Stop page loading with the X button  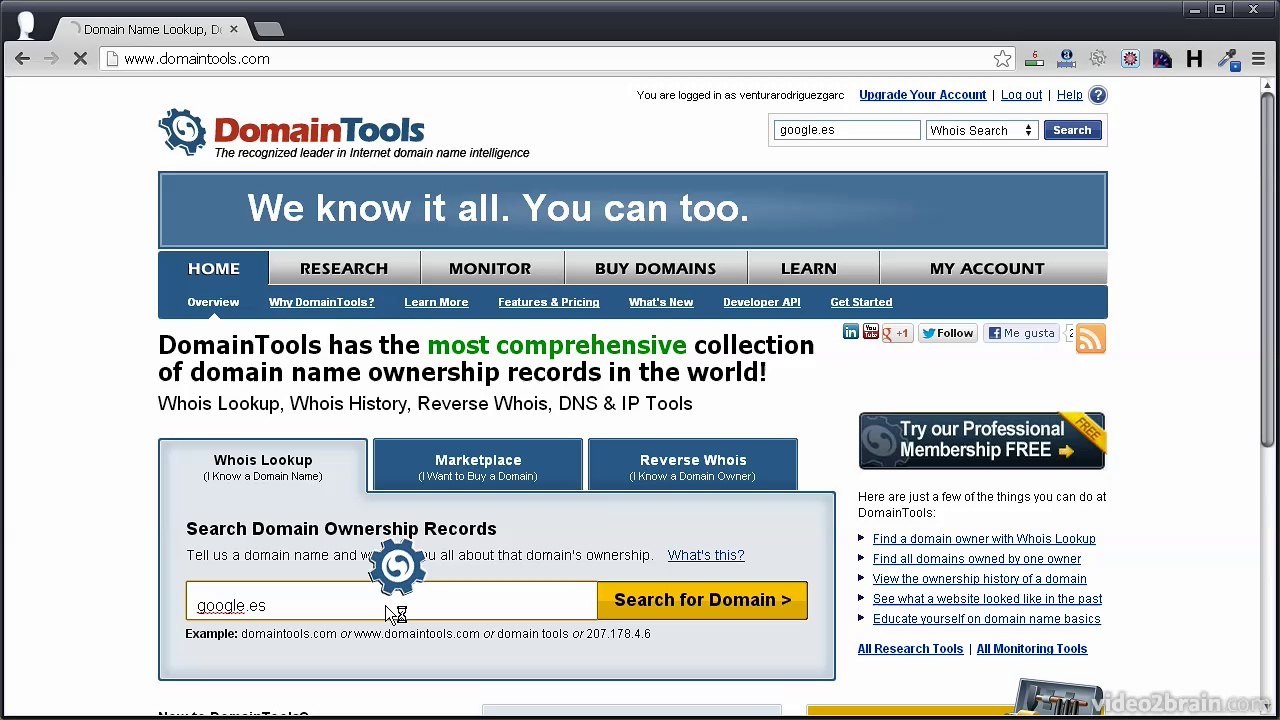[80, 59]
